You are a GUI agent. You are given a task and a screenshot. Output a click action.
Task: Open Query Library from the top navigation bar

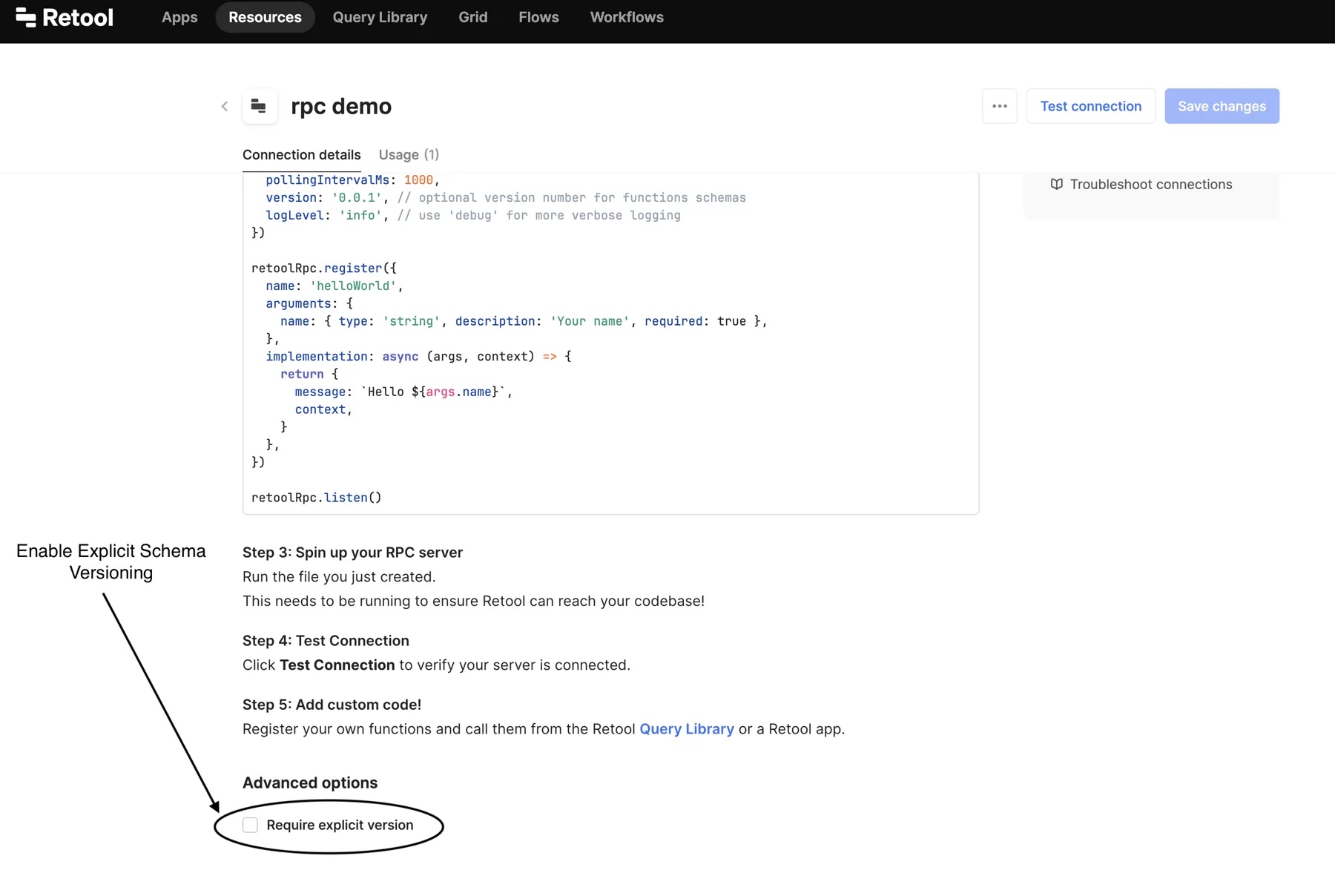(x=380, y=17)
